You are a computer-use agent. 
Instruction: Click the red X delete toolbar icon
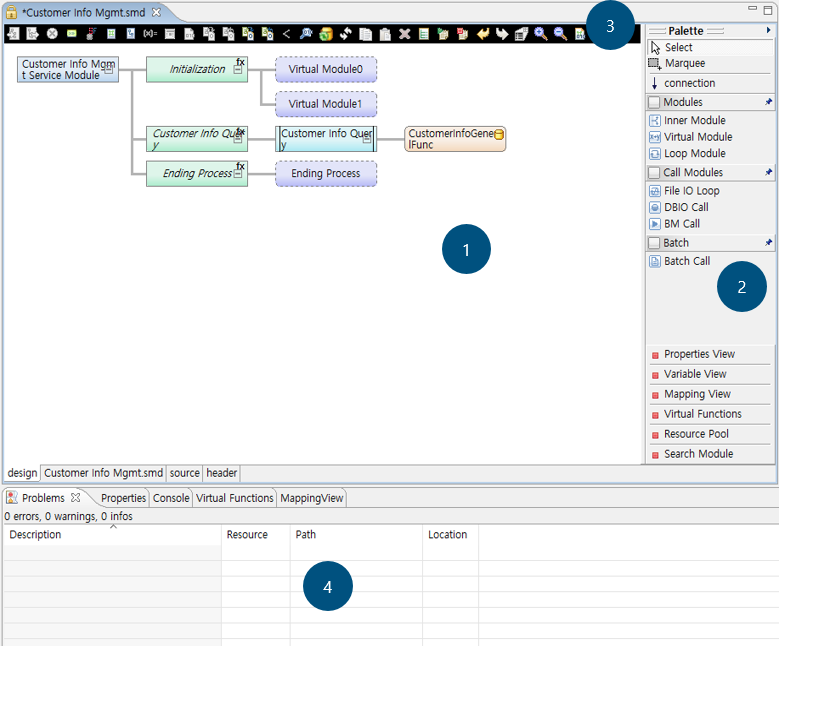(x=405, y=34)
